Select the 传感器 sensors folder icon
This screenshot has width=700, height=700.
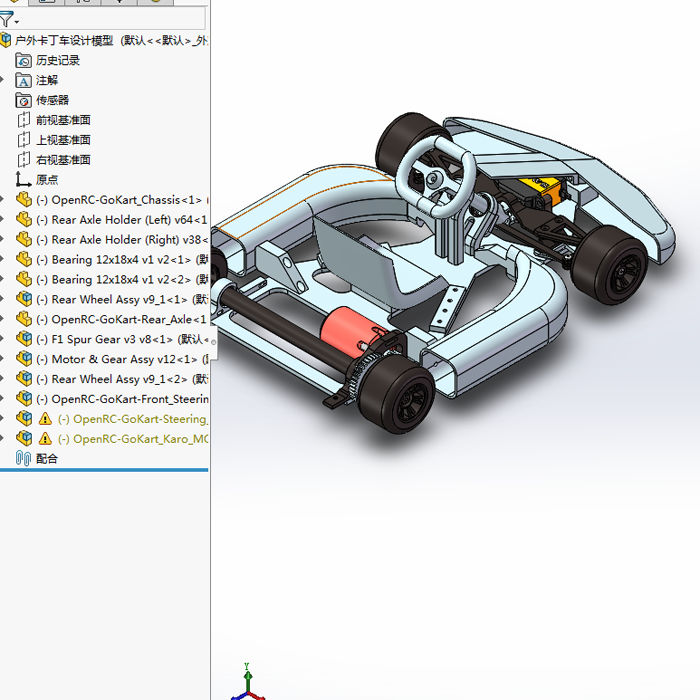click(x=23, y=100)
